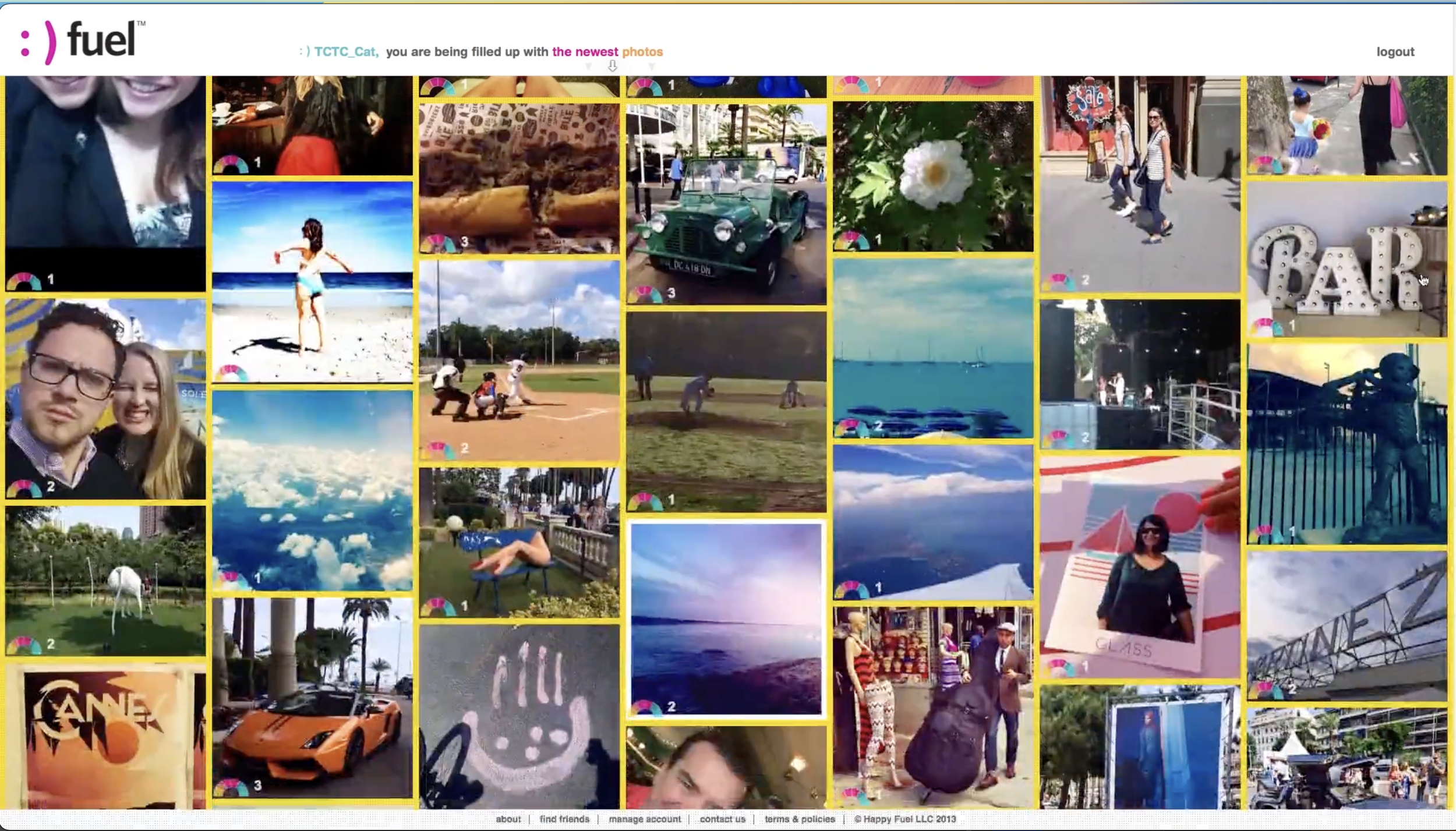The height and width of the screenshot is (831, 1456).
Task: Open manage account in footer
Action: click(644, 819)
